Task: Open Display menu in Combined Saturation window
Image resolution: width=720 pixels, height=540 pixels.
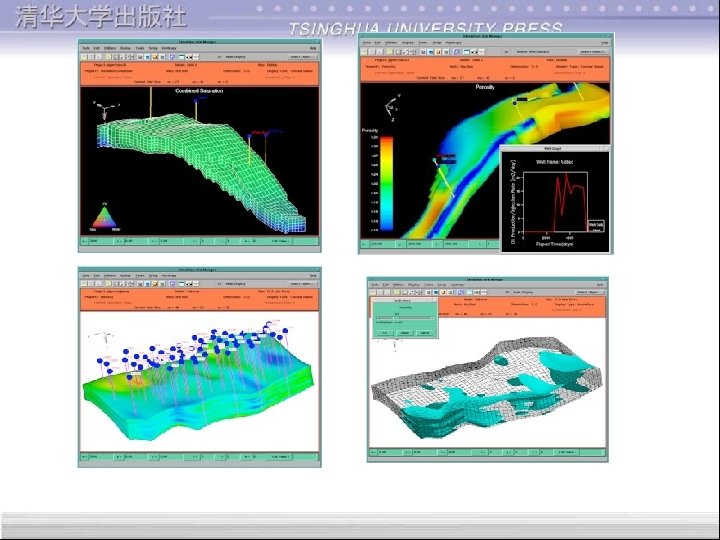Action: [125, 48]
